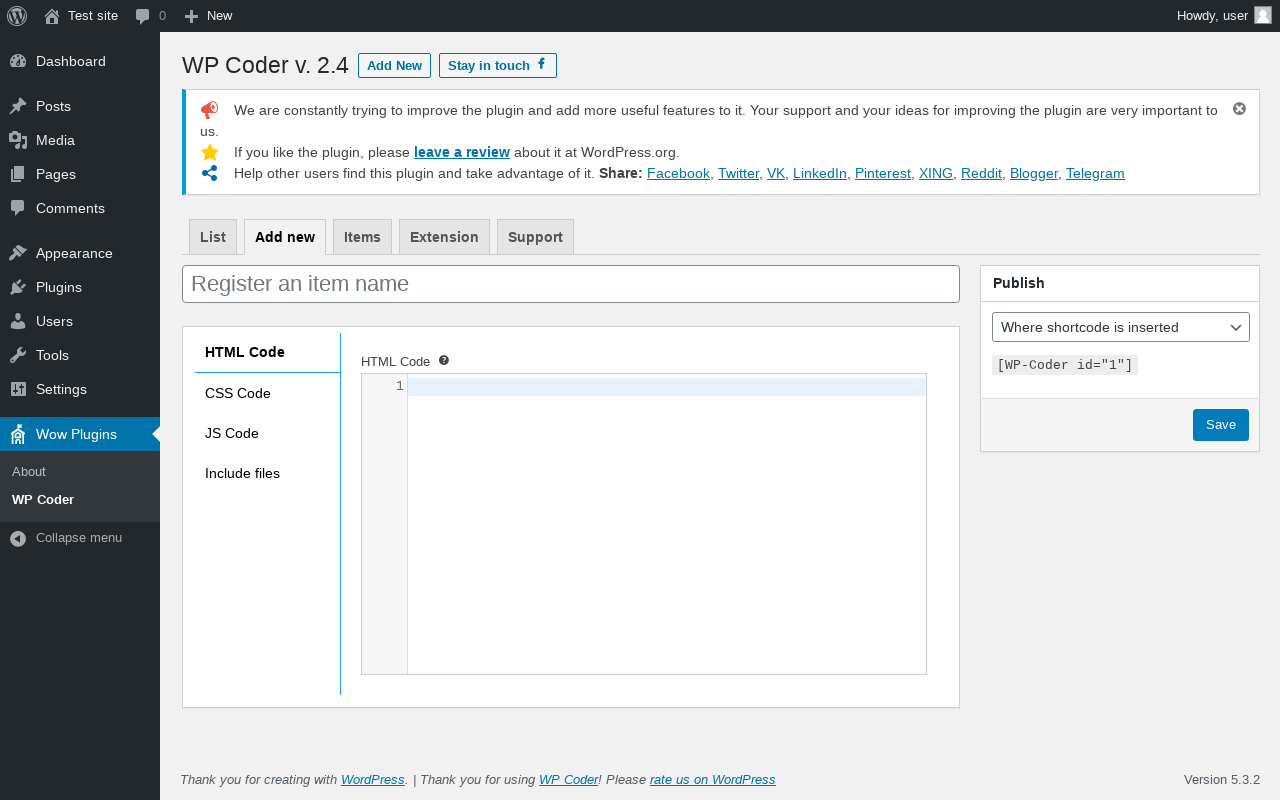This screenshot has height=800, width=1280.
Task: Open the comments bubble icon in admin bar
Action: pyautogui.click(x=143, y=16)
